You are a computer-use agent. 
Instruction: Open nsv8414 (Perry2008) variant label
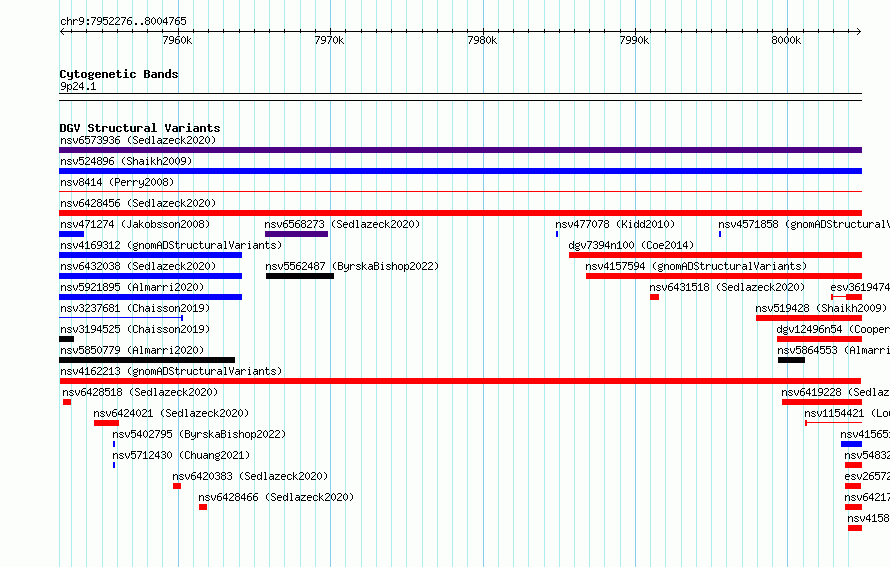pyautogui.click(x=117, y=182)
